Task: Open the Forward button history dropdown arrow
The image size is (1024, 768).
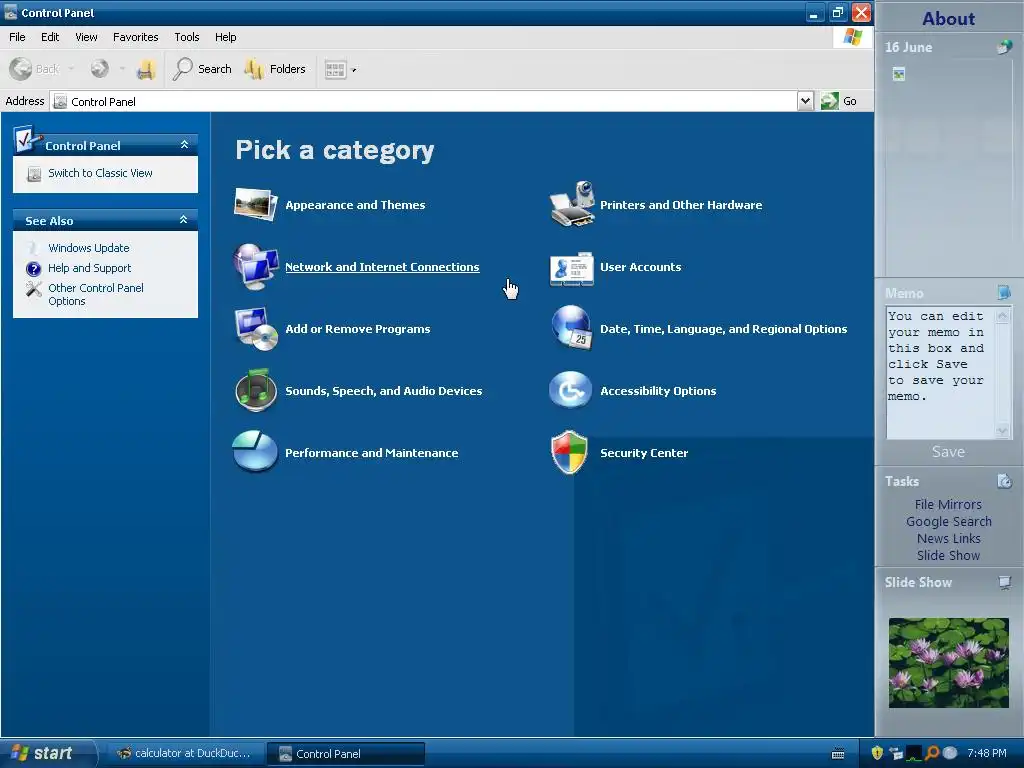Action: pos(121,69)
